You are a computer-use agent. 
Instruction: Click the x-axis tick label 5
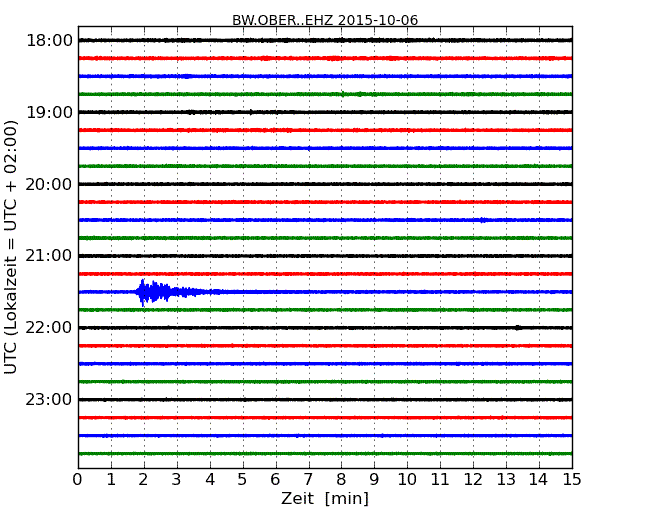coord(243,480)
